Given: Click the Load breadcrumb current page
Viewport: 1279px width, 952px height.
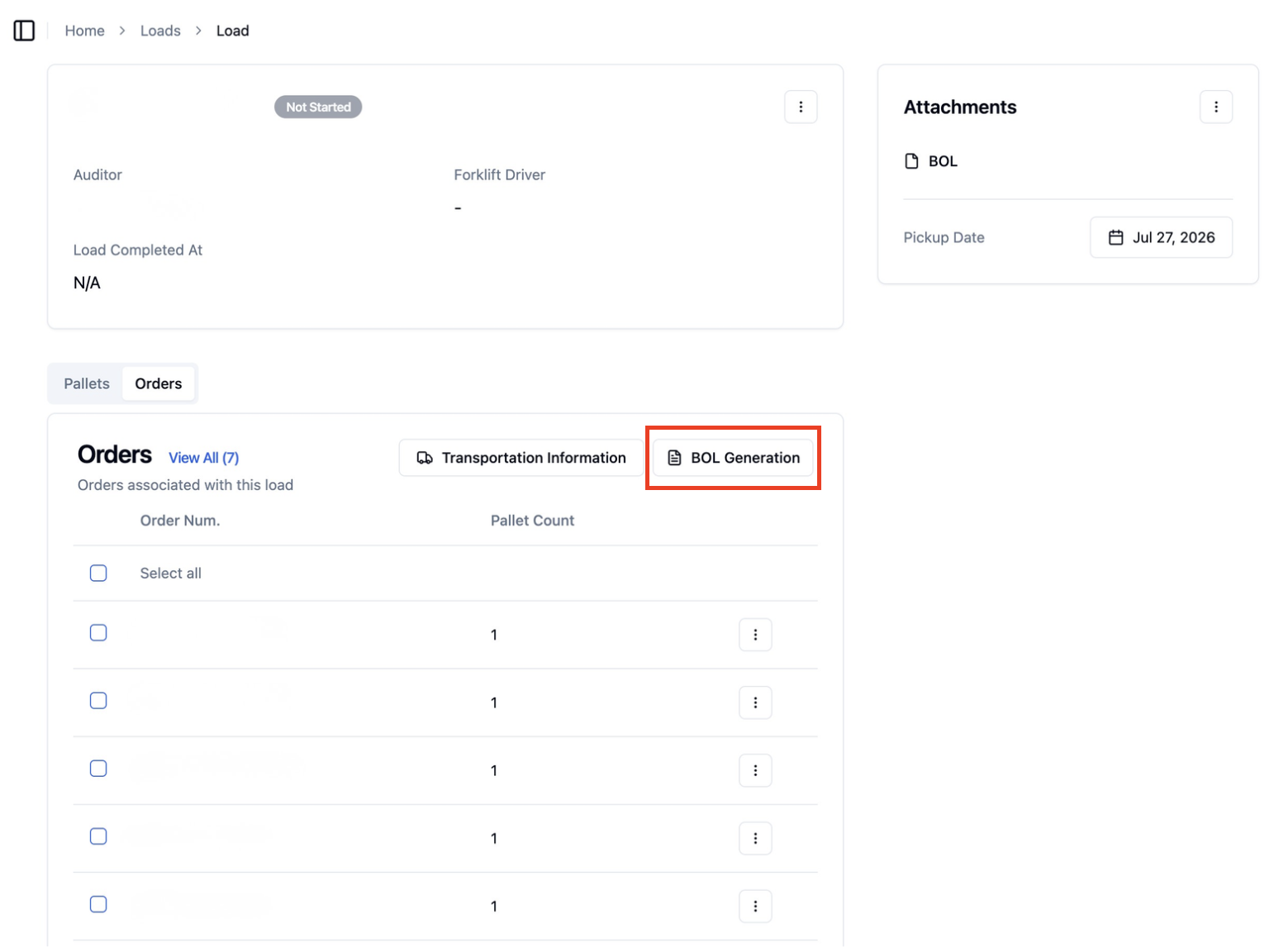Looking at the screenshot, I should 232,31.
